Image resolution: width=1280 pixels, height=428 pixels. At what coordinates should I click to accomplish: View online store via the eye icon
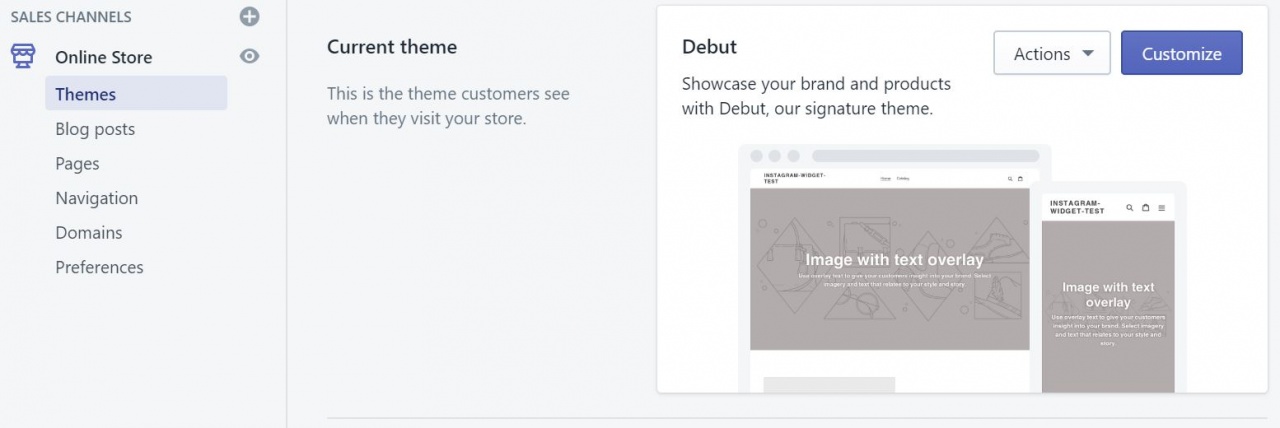(x=250, y=56)
